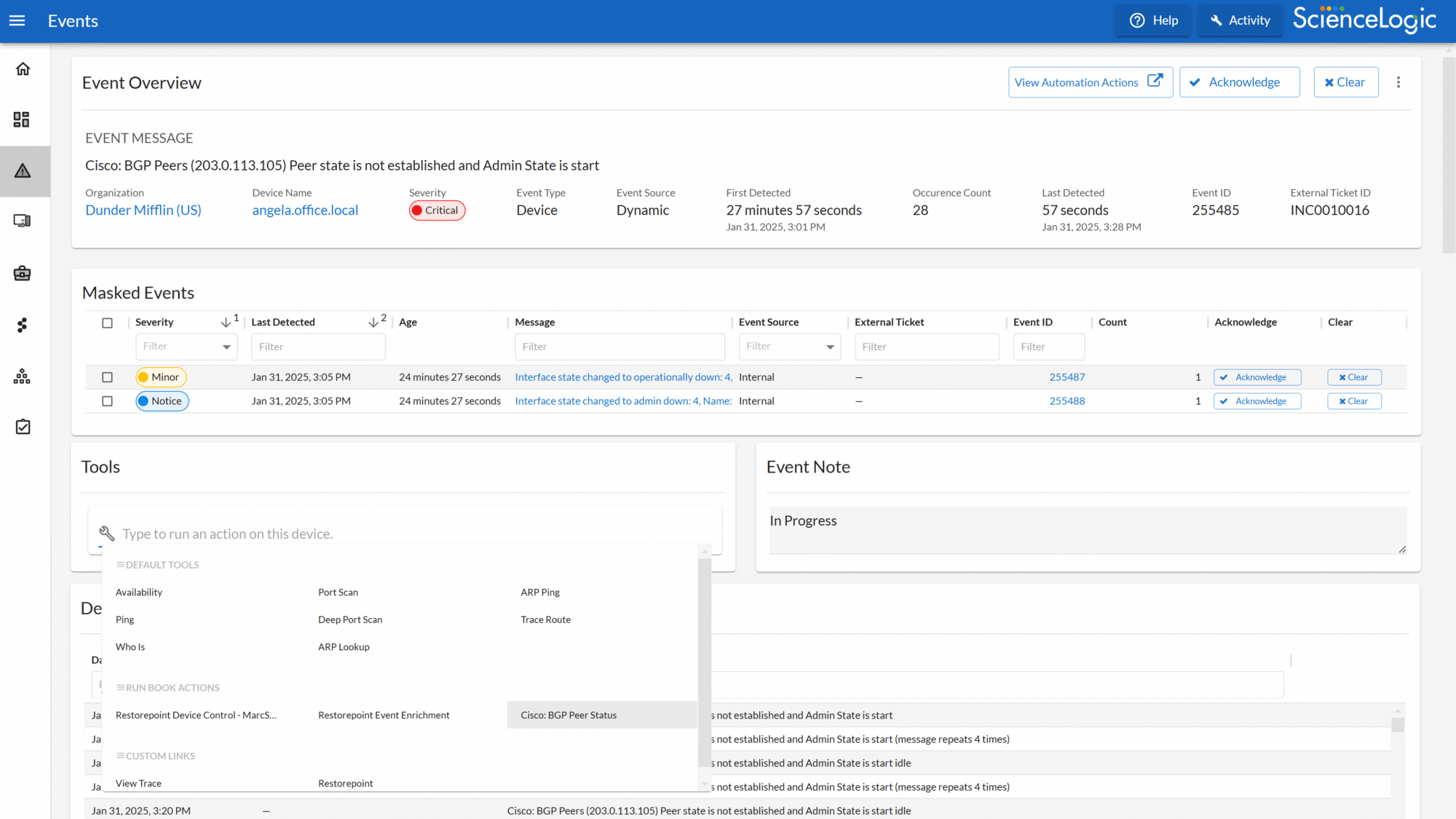Screen dimensions: 1456x819
Task: Clear masked event 255488
Action: (x=1354, y=401)
